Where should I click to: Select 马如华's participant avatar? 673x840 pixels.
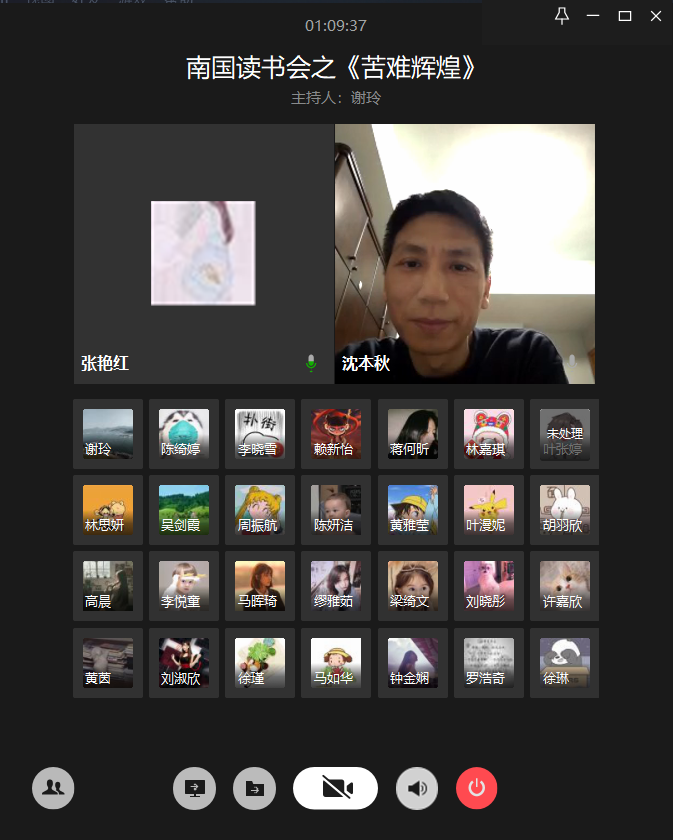pyautogui.click(x=336, y=663)
